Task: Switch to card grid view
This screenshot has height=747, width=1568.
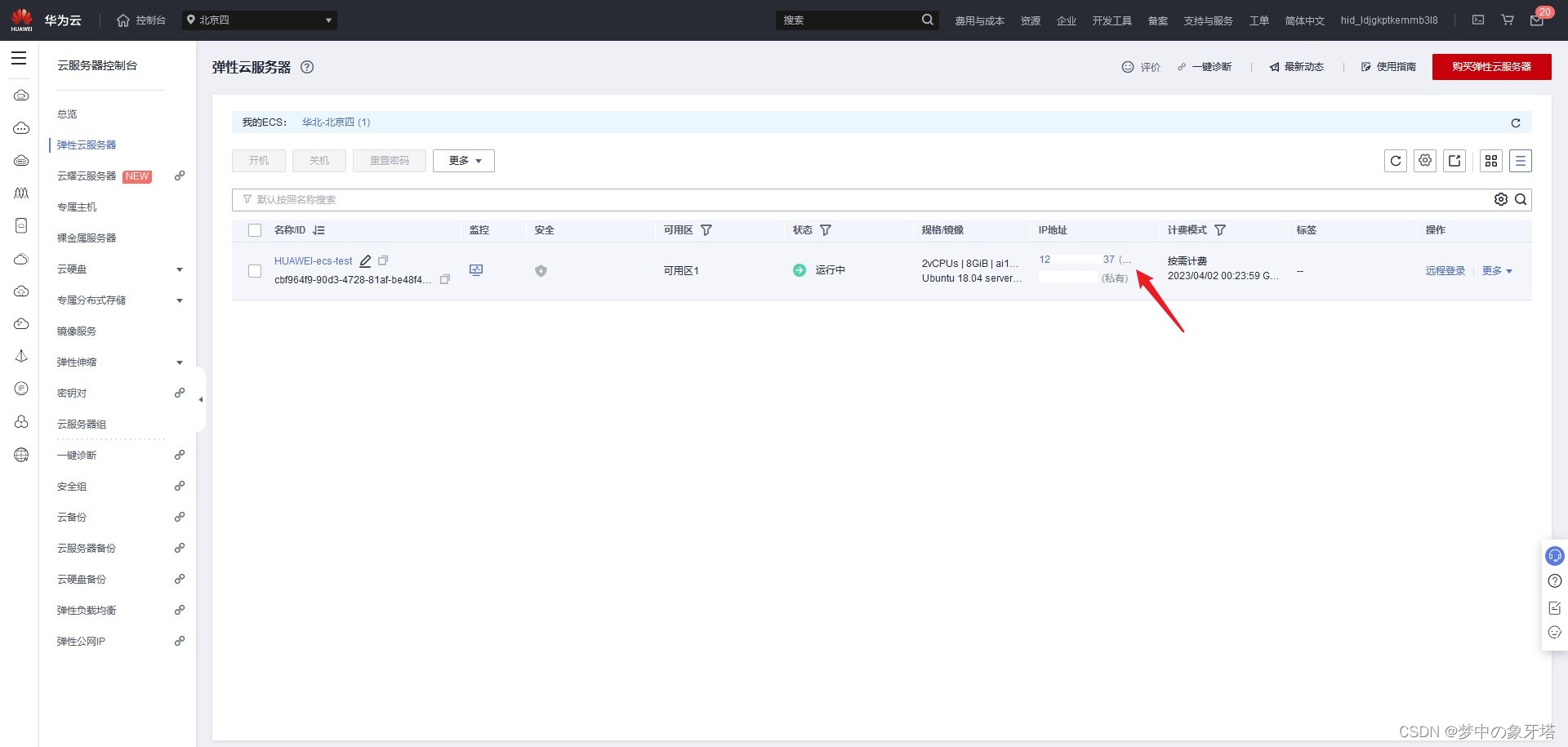Action: [x=1491, y=161]
